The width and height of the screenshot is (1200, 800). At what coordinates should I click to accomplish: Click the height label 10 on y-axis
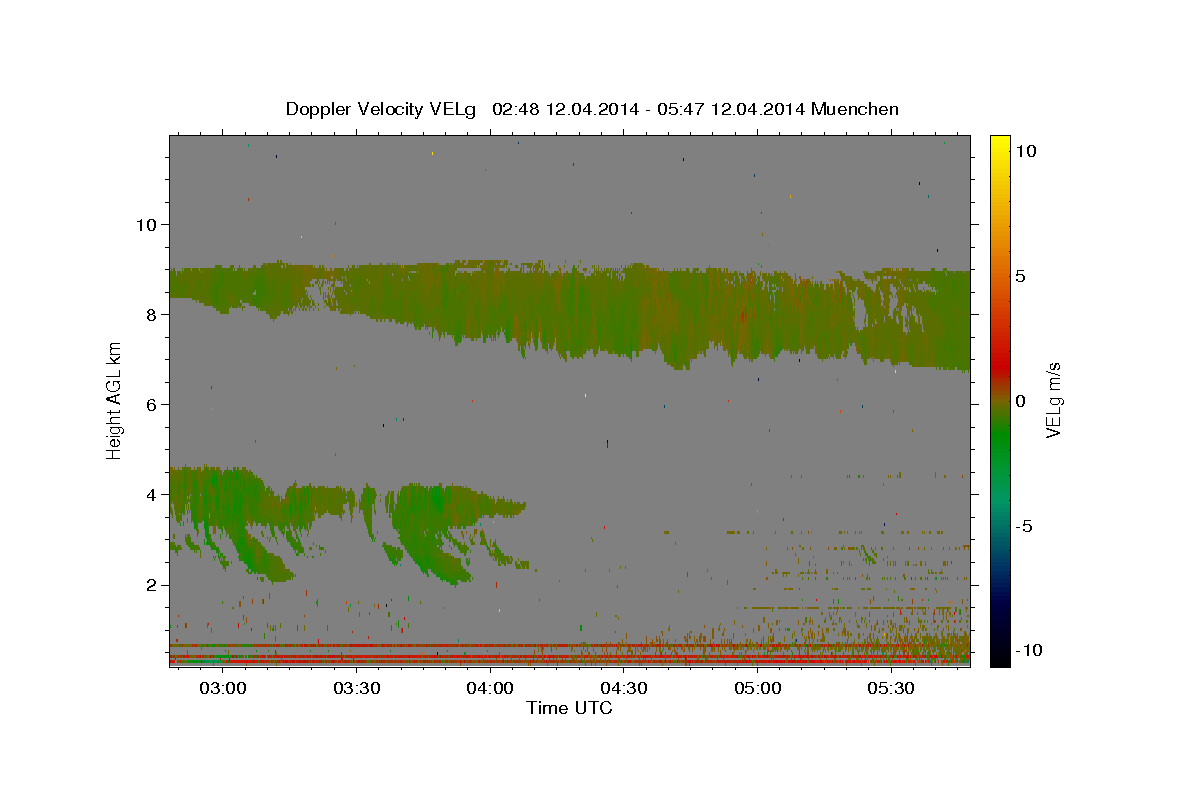click(x=146, y=224)
